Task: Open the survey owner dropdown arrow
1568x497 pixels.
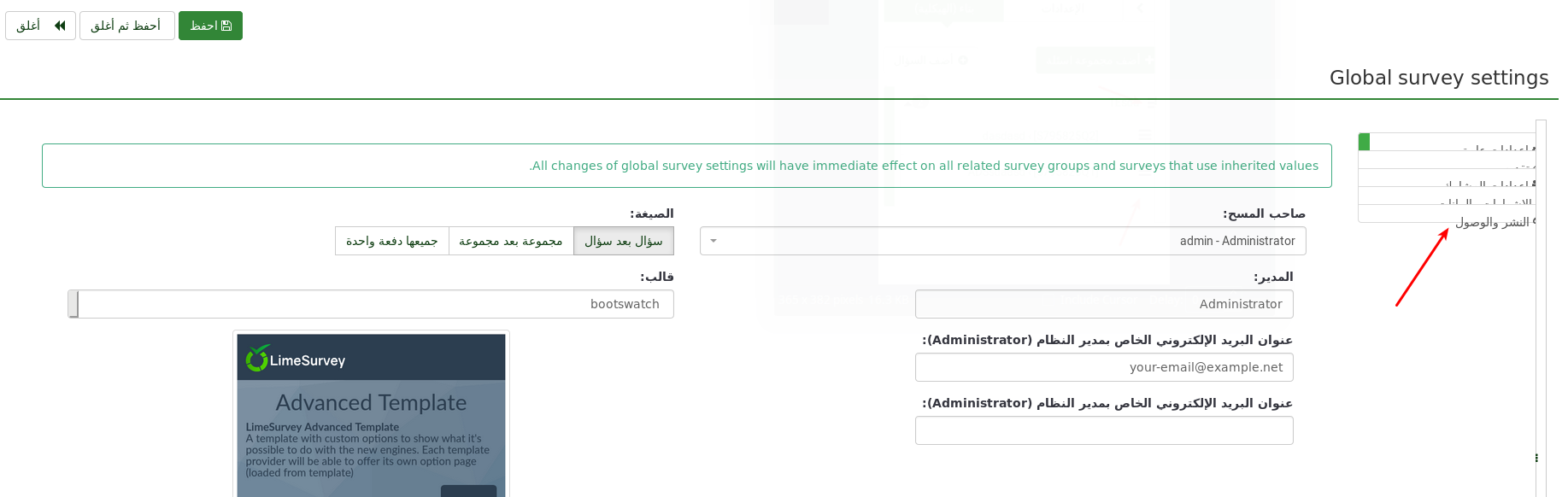Action: (714, 241)
